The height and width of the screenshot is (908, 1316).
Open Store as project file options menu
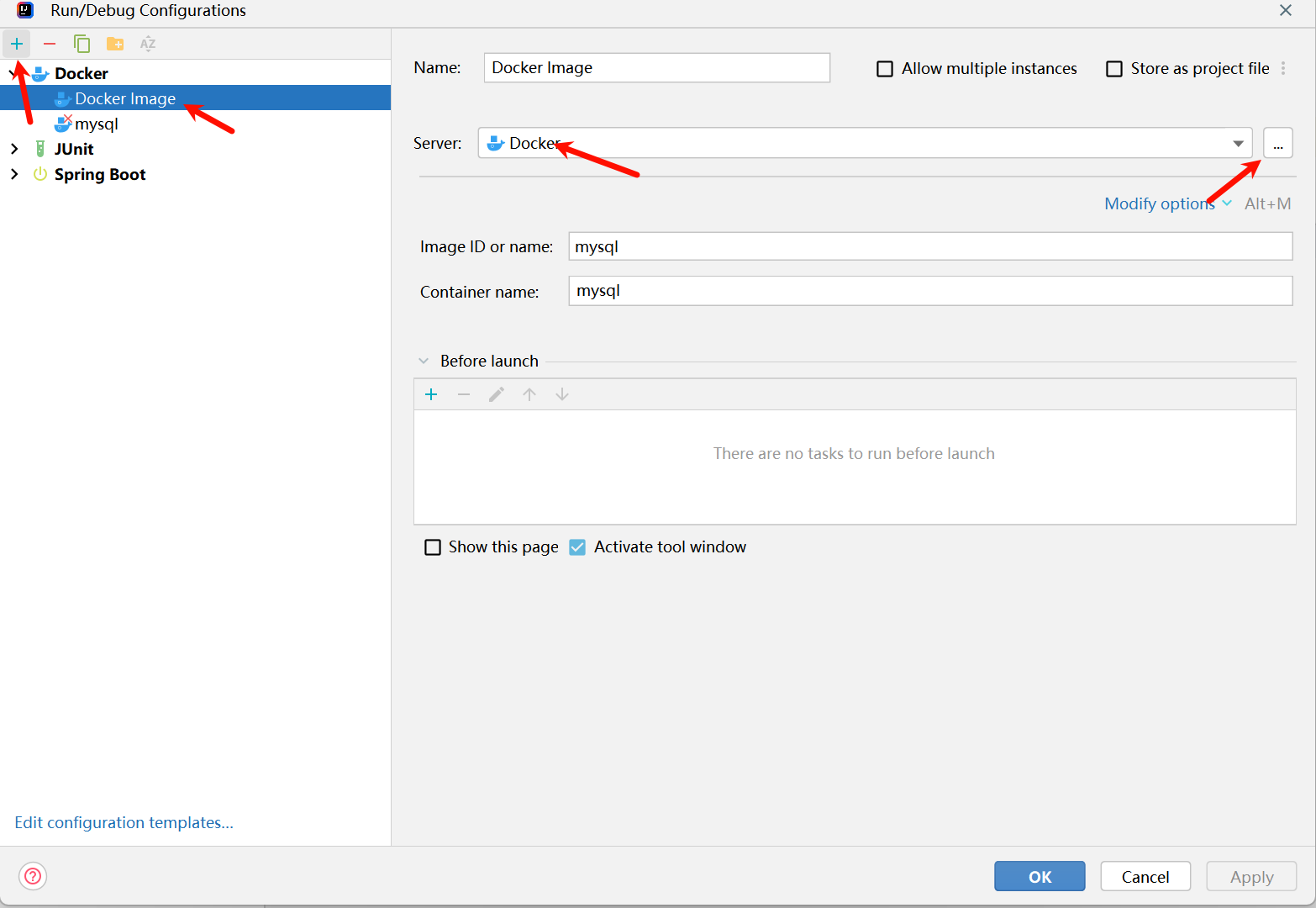tap(1283, 68)
